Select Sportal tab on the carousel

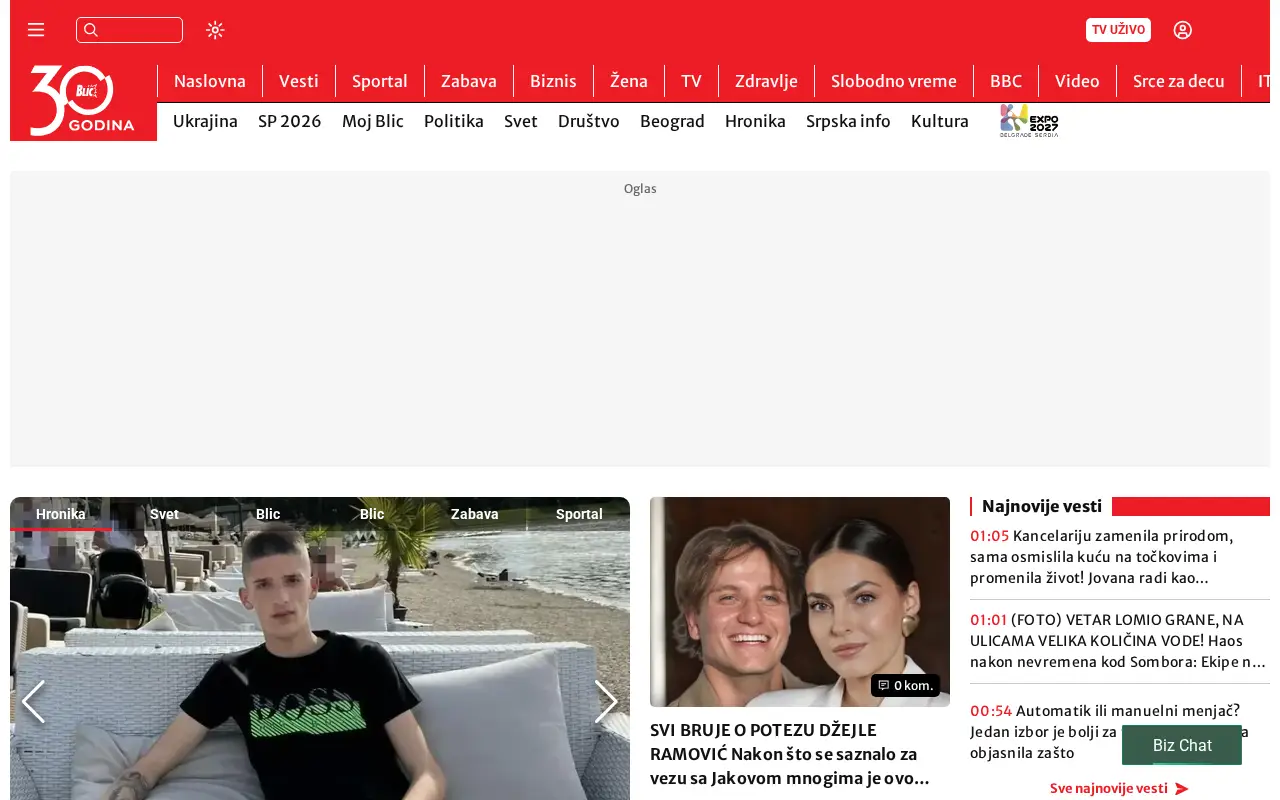pyautogui.click(x=579, y=514)
